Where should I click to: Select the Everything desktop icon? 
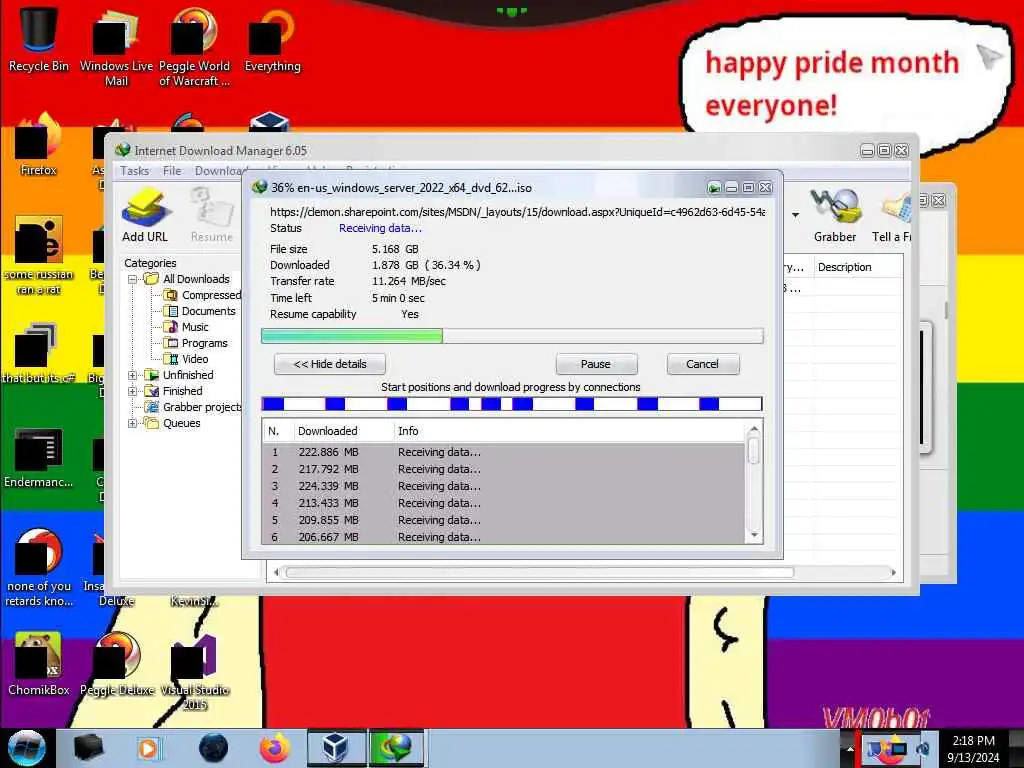(x=272, y=39)
